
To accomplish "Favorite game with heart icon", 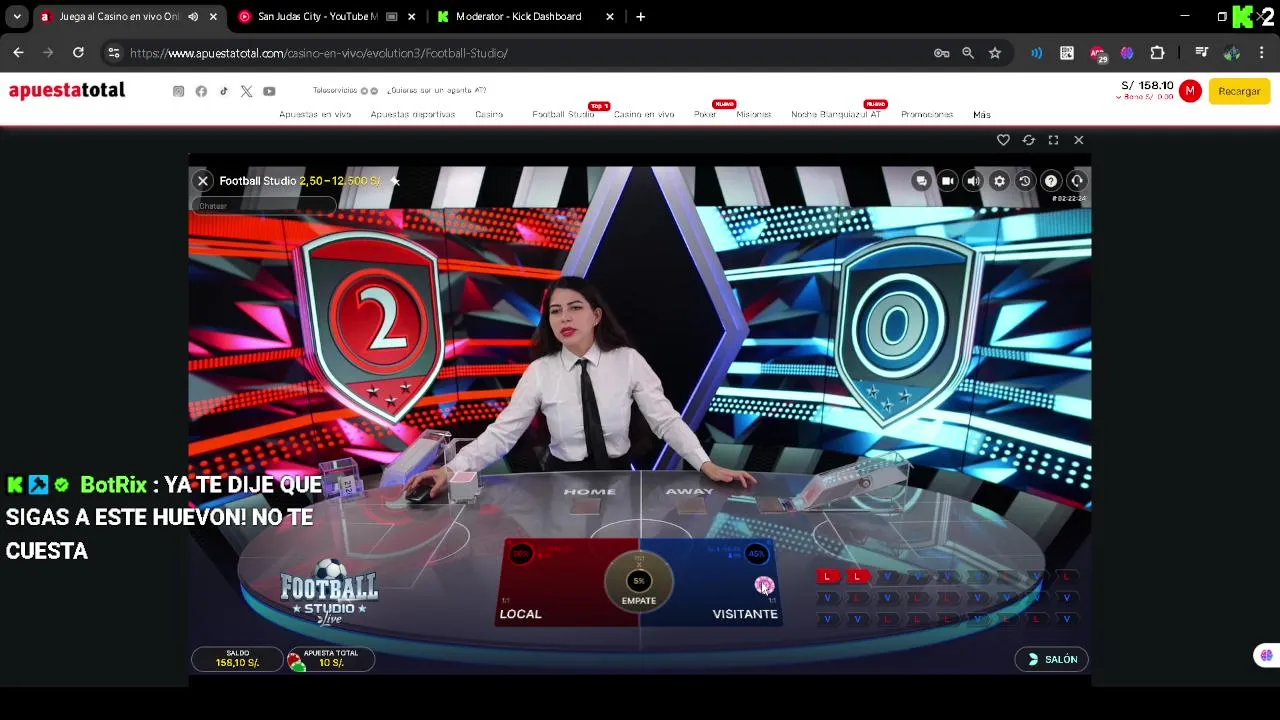I will (x=1003, y=140).
